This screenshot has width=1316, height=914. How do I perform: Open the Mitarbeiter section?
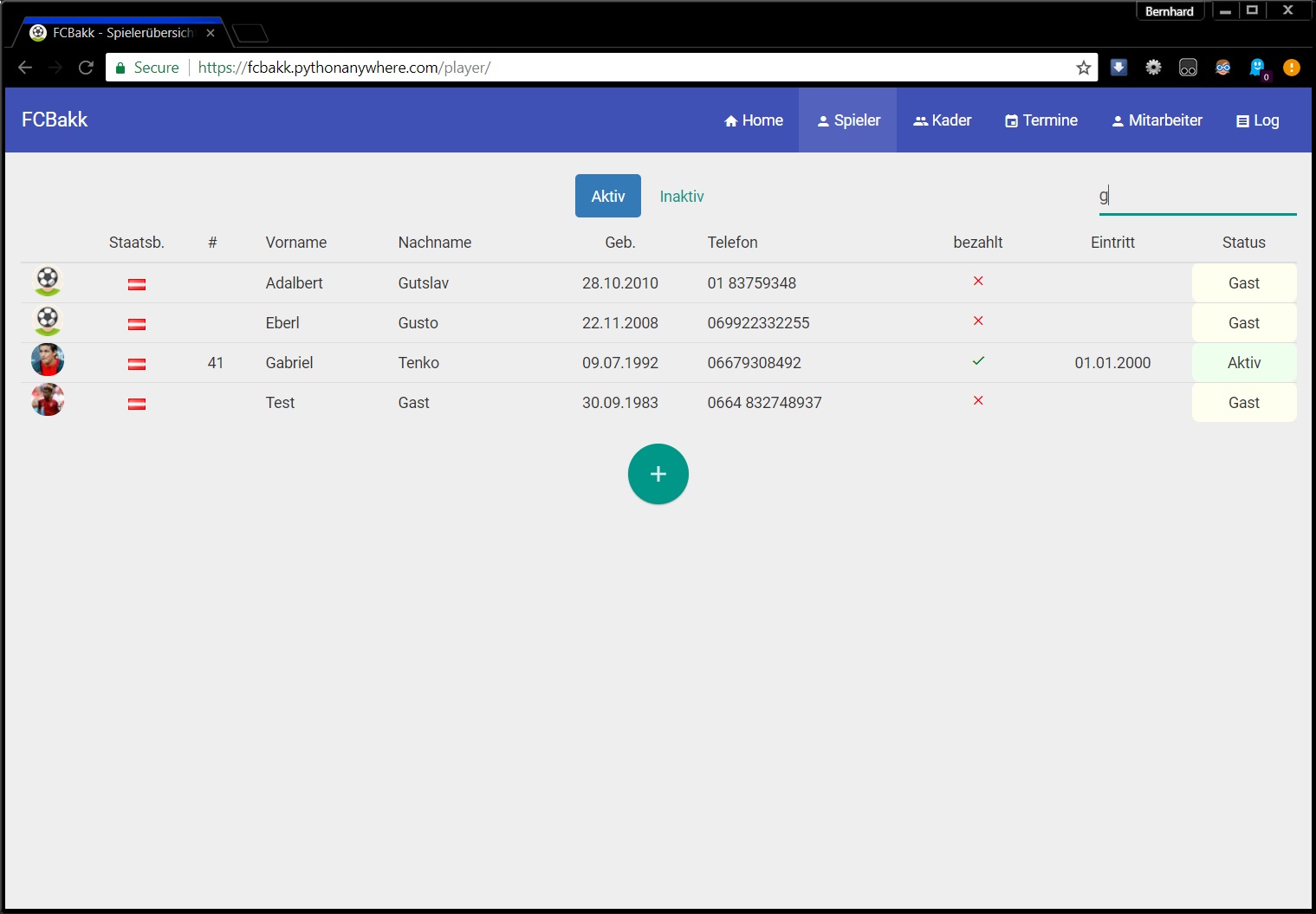[x=1157, y=120]
